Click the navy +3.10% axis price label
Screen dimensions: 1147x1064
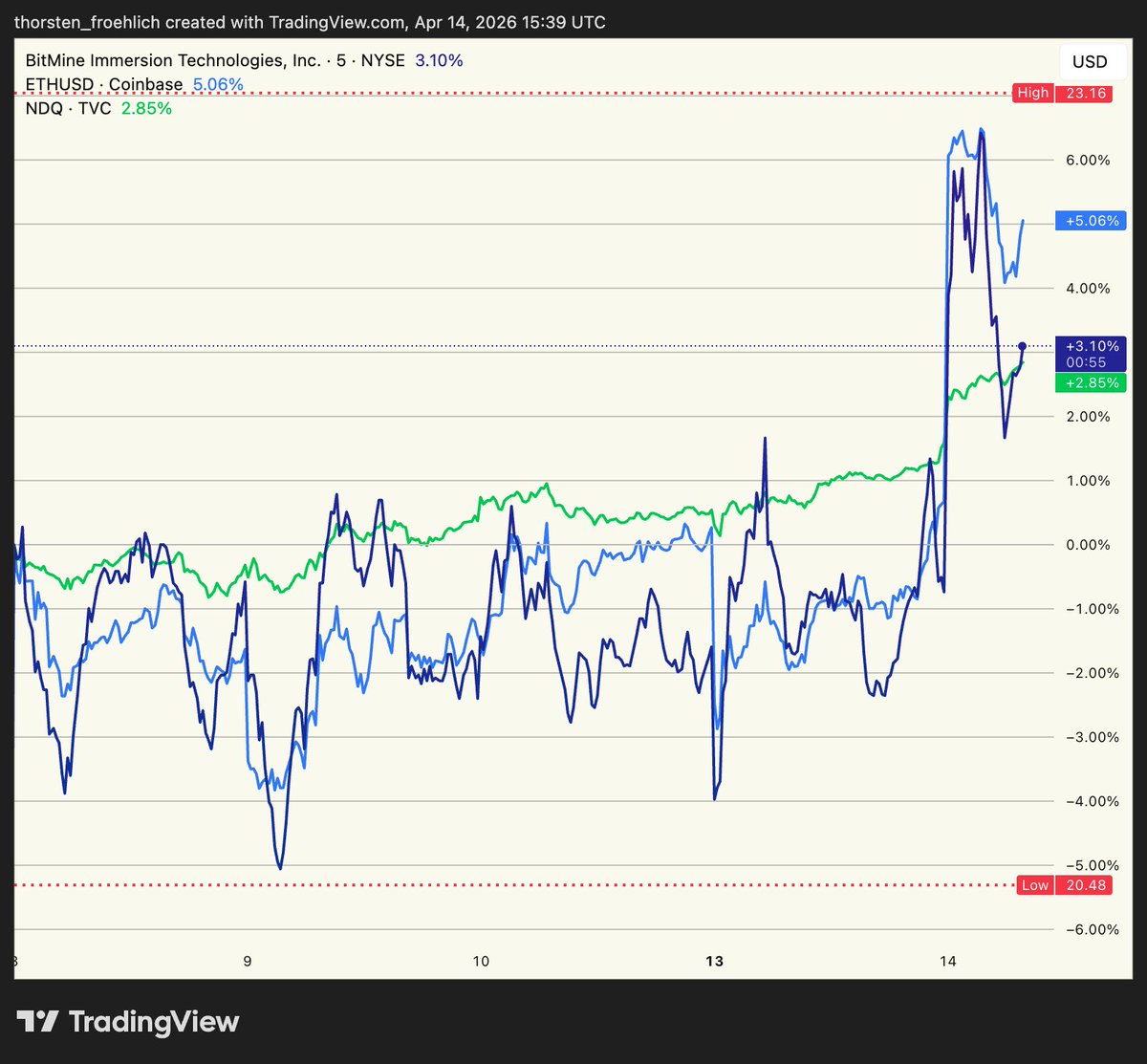pyautogui.click(x=1091, y=346)
